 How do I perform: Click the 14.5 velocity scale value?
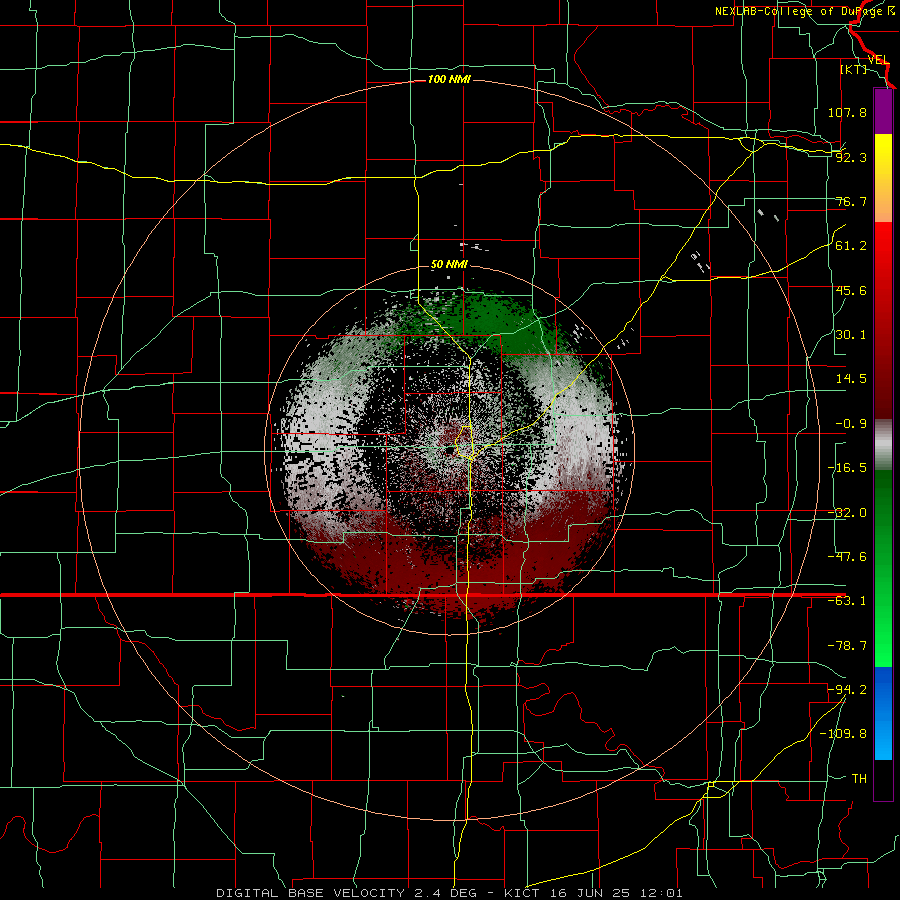851,379
